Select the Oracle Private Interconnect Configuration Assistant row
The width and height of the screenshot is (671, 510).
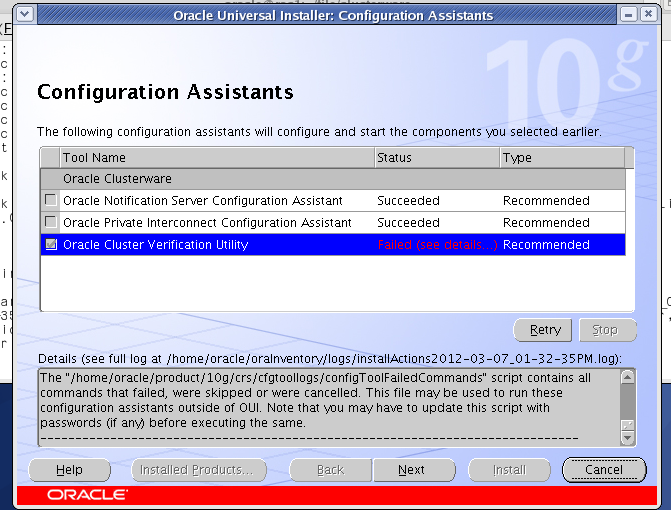[x=333, y=222]
